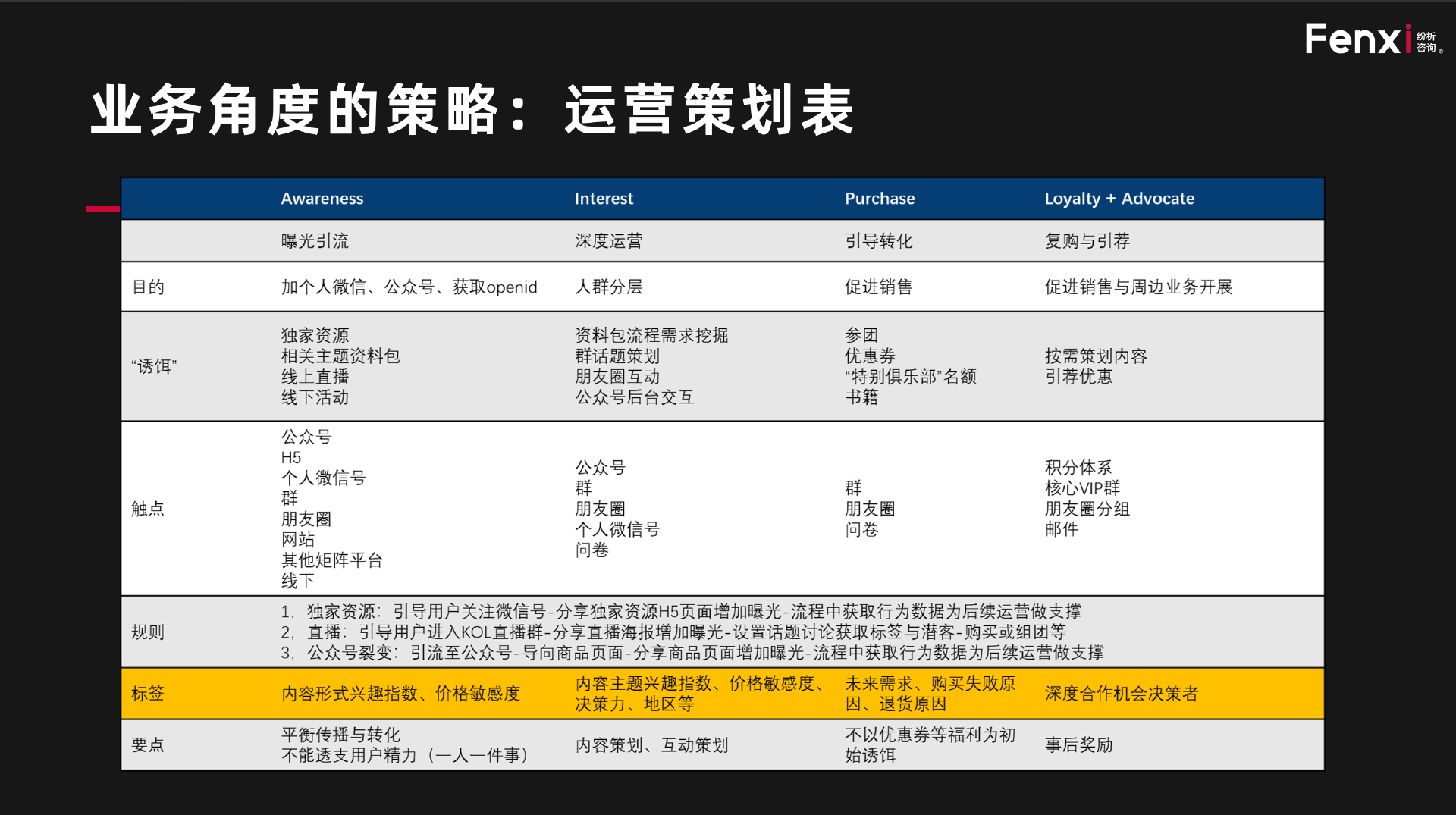Select the Loyalty + Advocate header
This screenshot has height=815, width=1456.
pos(1119,199)
